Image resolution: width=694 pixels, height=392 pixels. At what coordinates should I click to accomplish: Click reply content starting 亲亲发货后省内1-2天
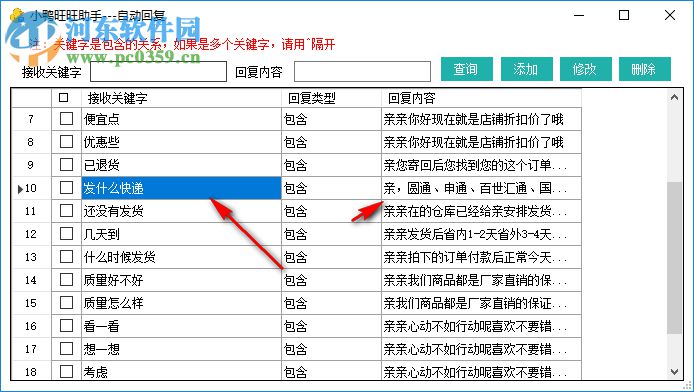482,234
